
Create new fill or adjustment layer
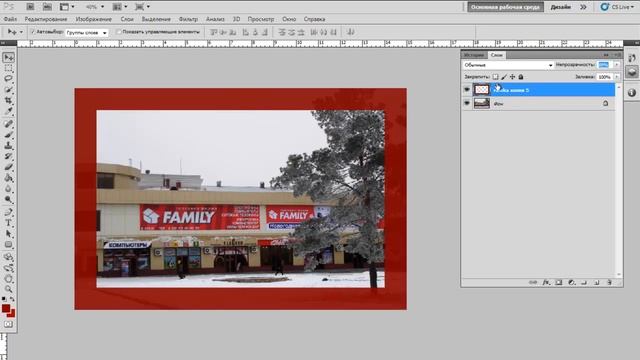pos(571,282)
